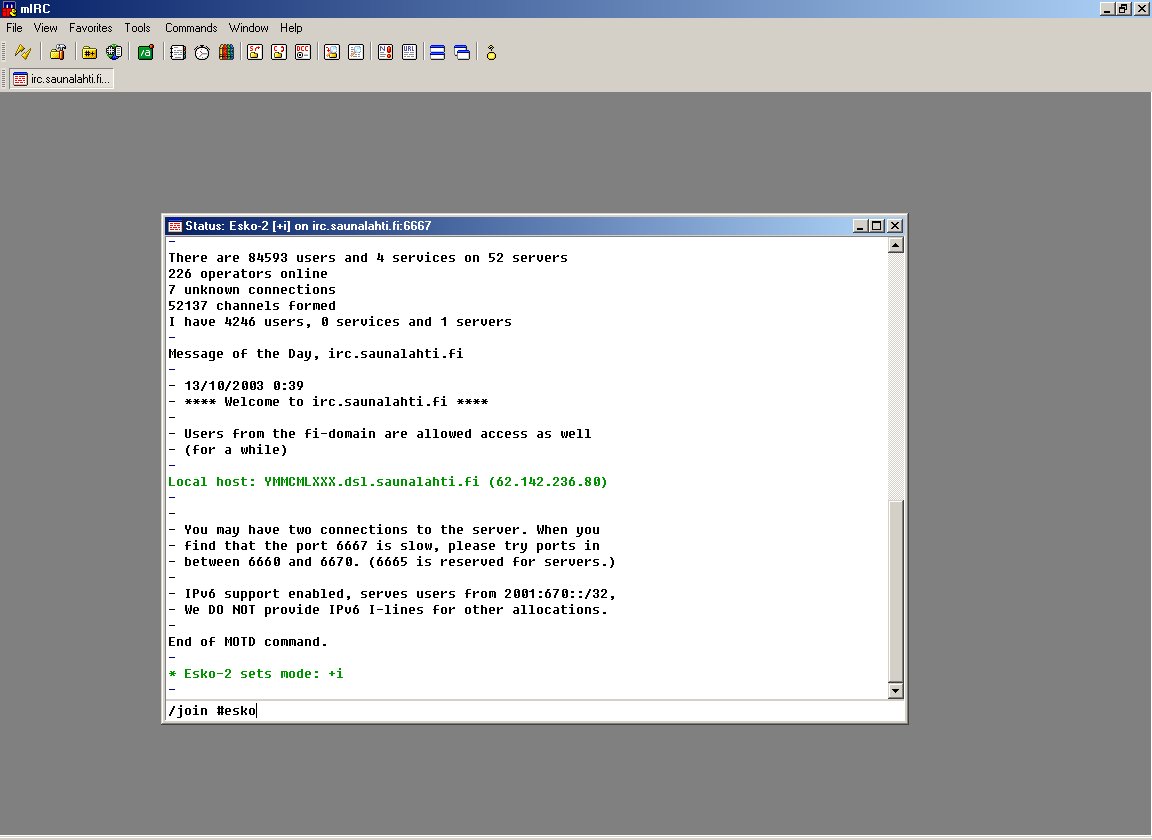This screenshot has width=1152, height=840.
Task: Open the View menu
Action: [x=46, y=28]
